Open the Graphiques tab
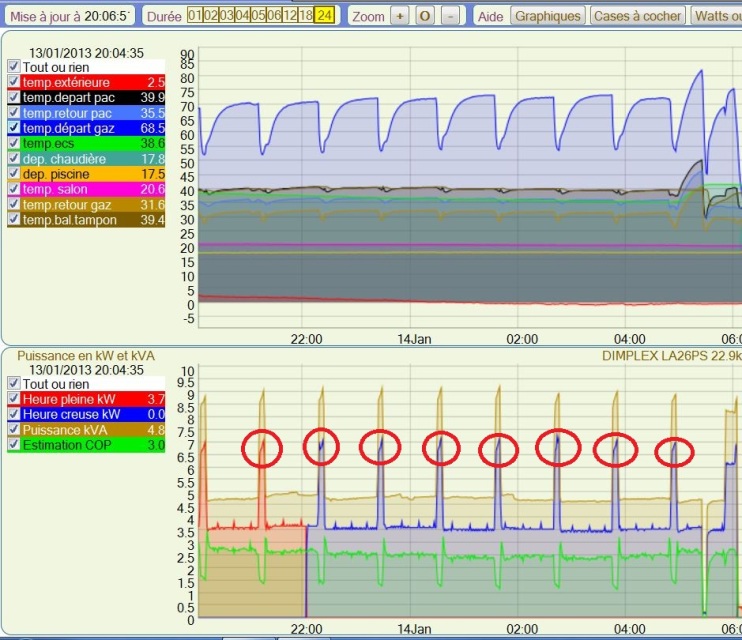 click(547, 16)
